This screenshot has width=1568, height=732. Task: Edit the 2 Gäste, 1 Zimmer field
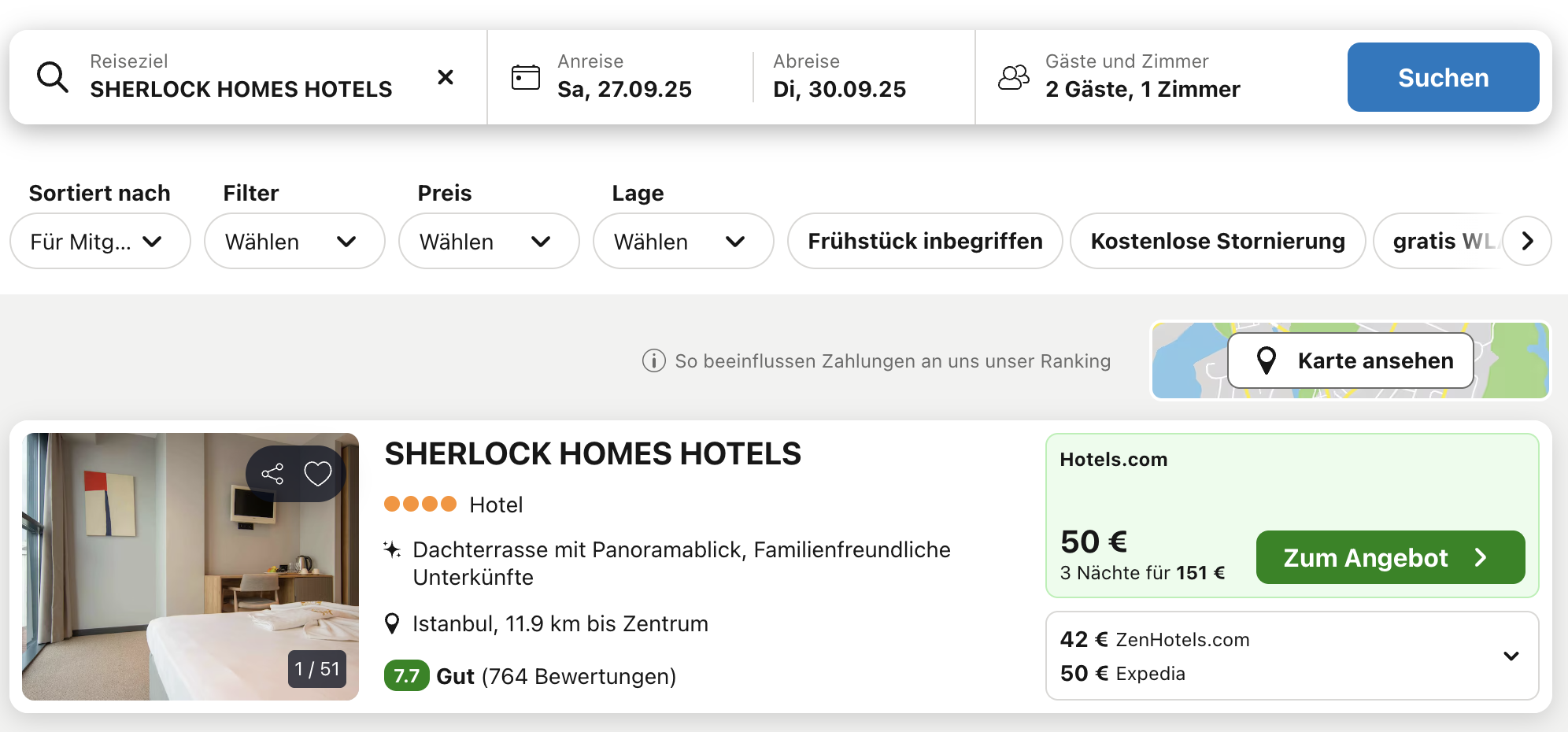[1142, 77]
